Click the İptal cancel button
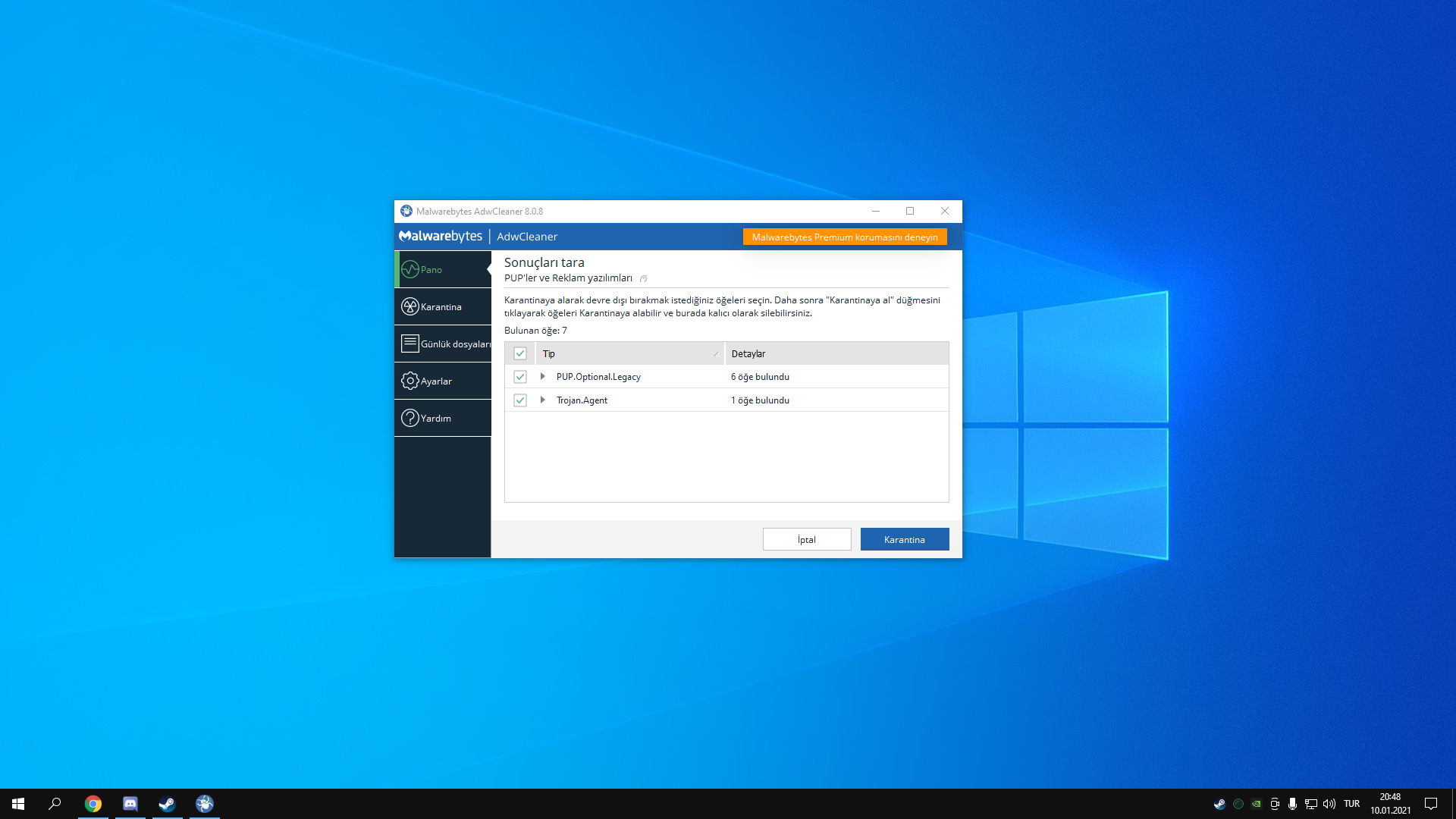Image resolution: width=1456 pixels, height=819 pixels. pyautogui.click(x=807, y=539)
